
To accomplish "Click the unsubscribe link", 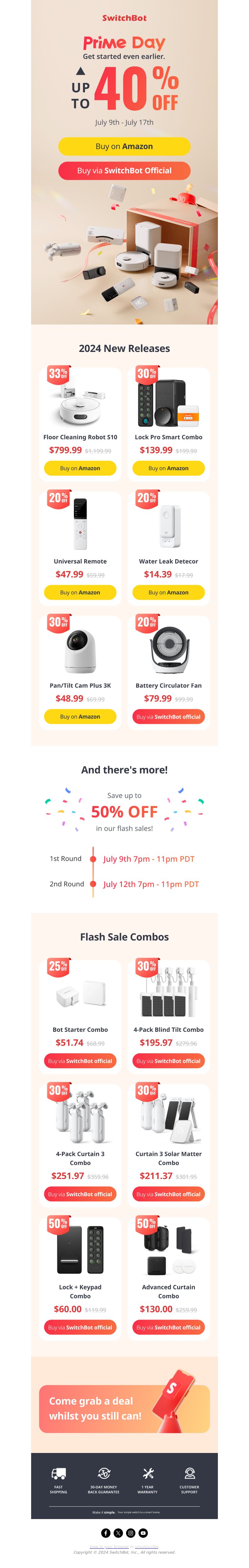I will pyautogui.click(x=146, y=1547).
